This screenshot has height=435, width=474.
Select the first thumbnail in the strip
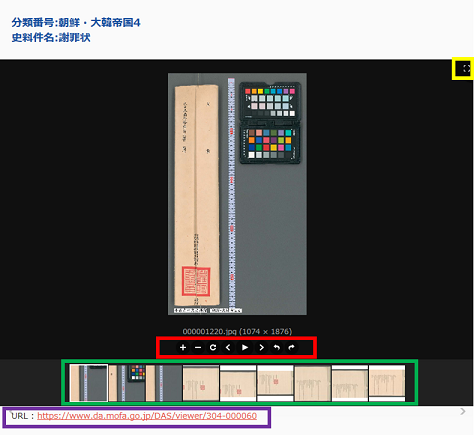[x=89, y=383]
